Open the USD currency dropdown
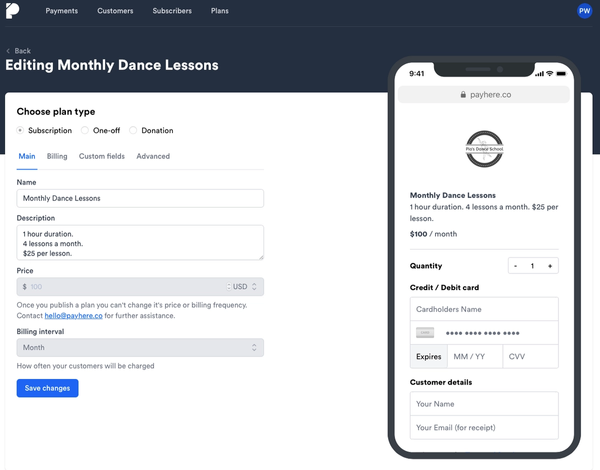This screenshot has height=470, width=600. click(x=244, y=286)
